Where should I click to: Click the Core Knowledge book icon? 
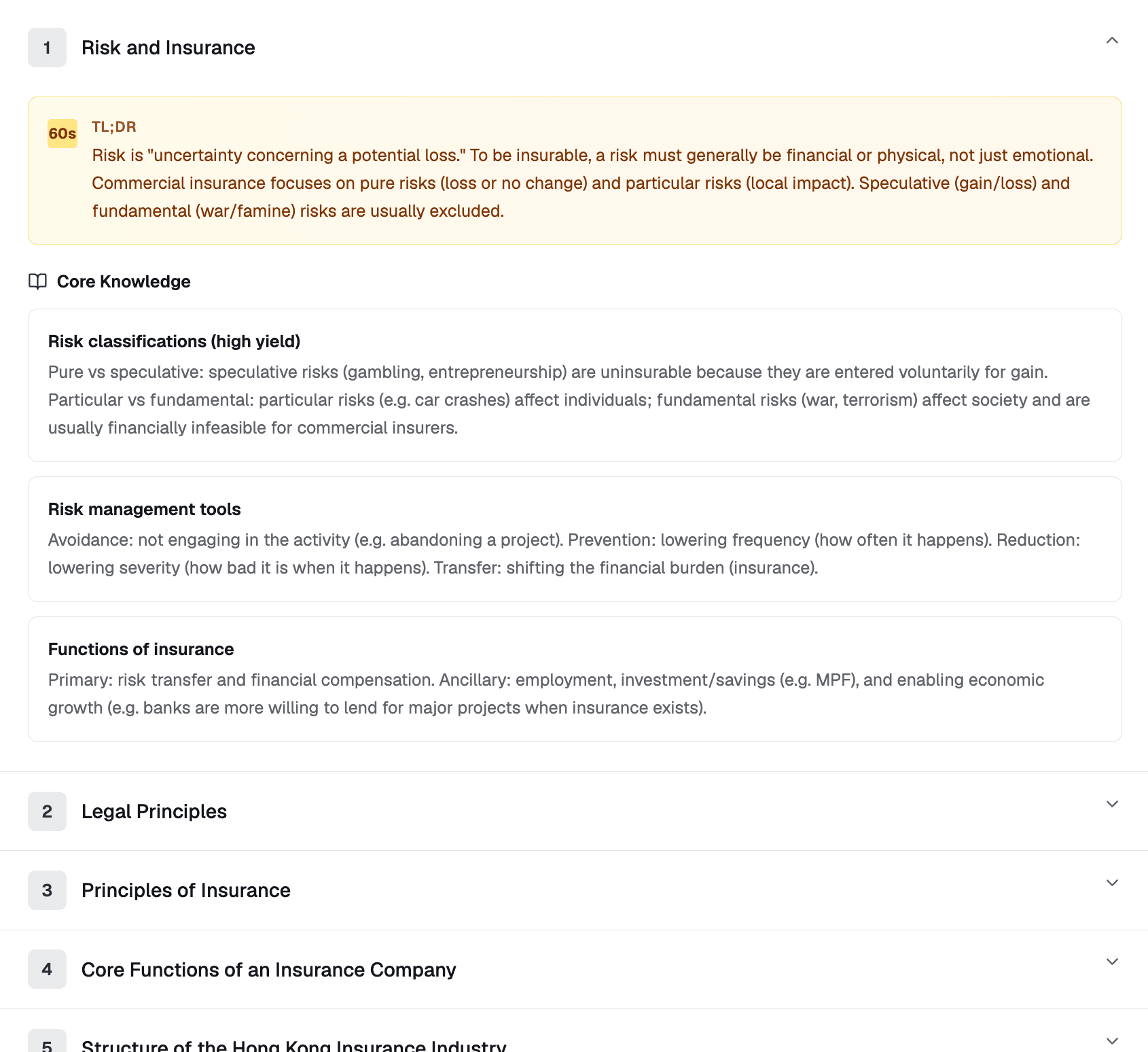coord(38,281)
